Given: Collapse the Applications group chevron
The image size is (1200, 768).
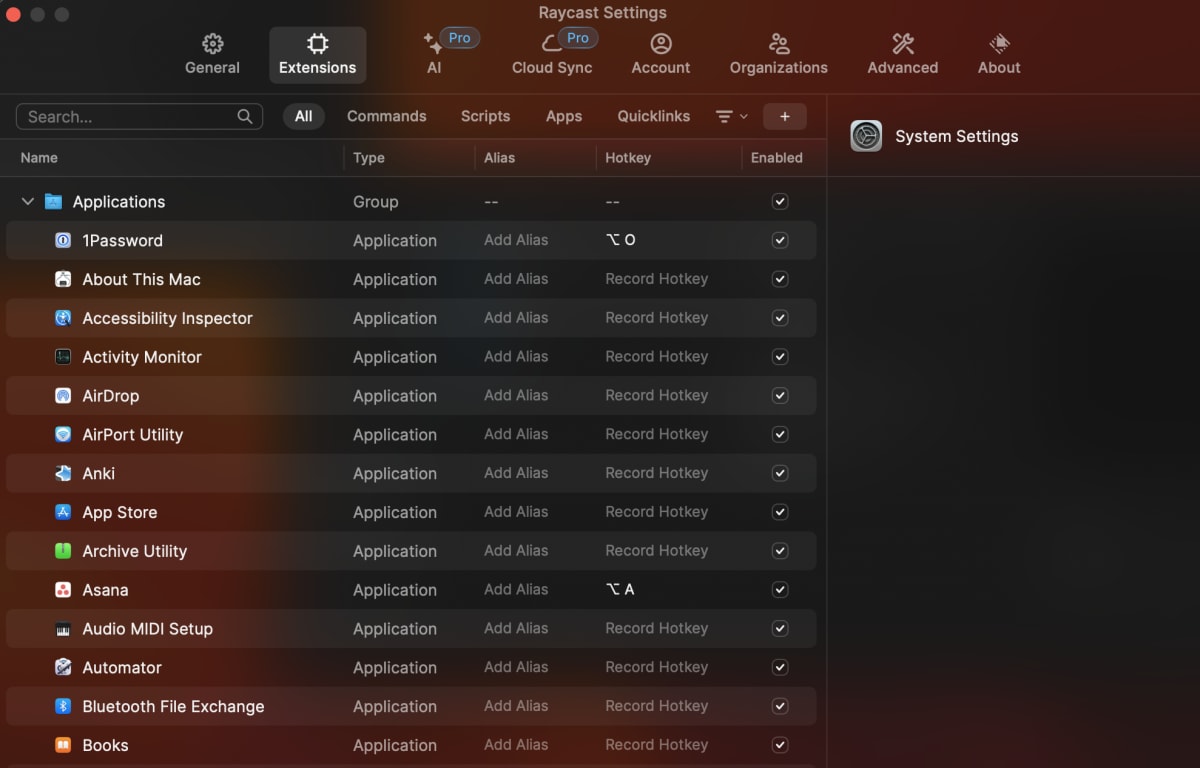Looking at the screenshot, I should [28, 201].
